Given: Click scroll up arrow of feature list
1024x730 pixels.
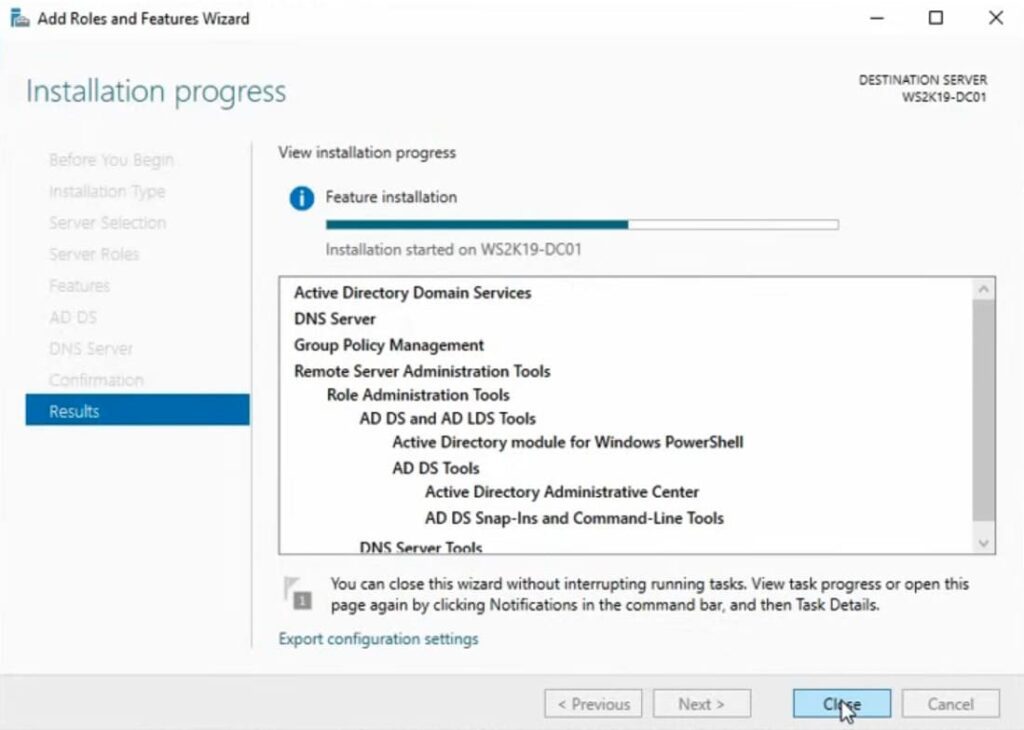Looking at the screenshot, I should (984, 289).
